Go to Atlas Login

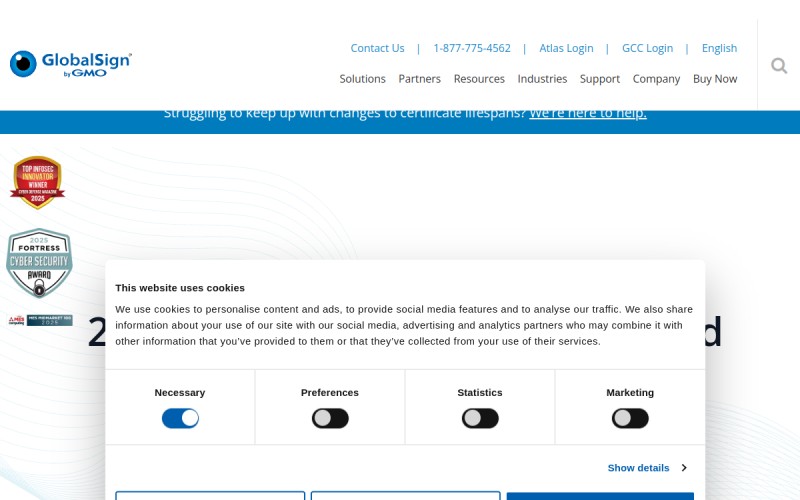(566, 48)
